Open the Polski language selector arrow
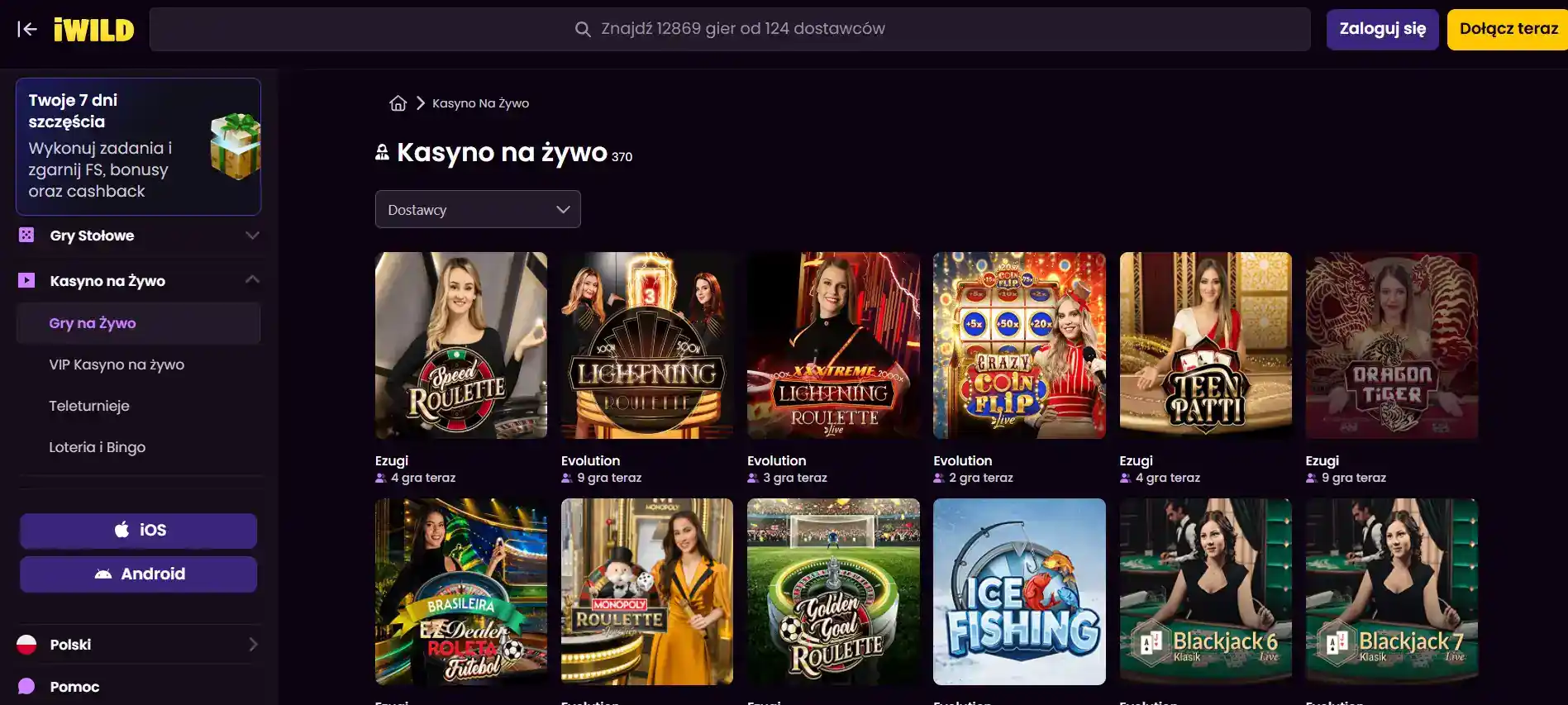Screen dimensions: 1568x705 pyautogui.click(x=253, y=645)
